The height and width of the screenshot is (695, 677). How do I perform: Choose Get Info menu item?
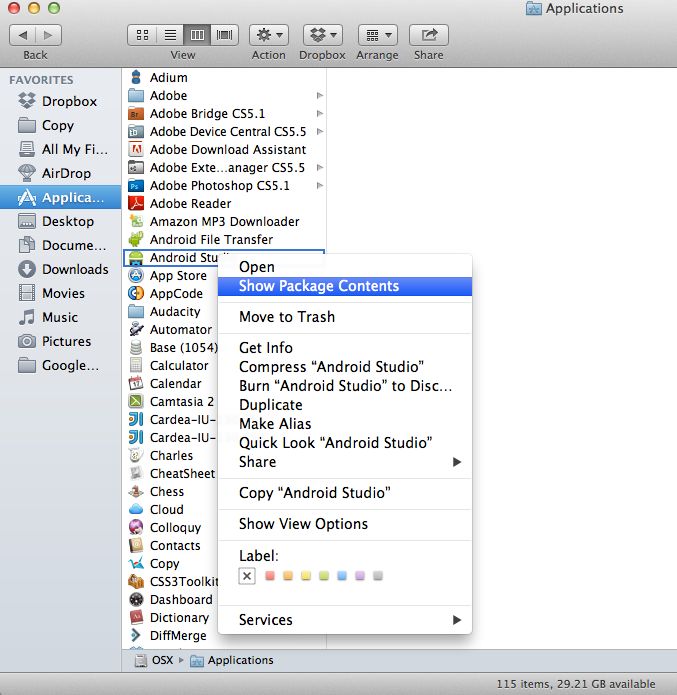click(345, 348)
